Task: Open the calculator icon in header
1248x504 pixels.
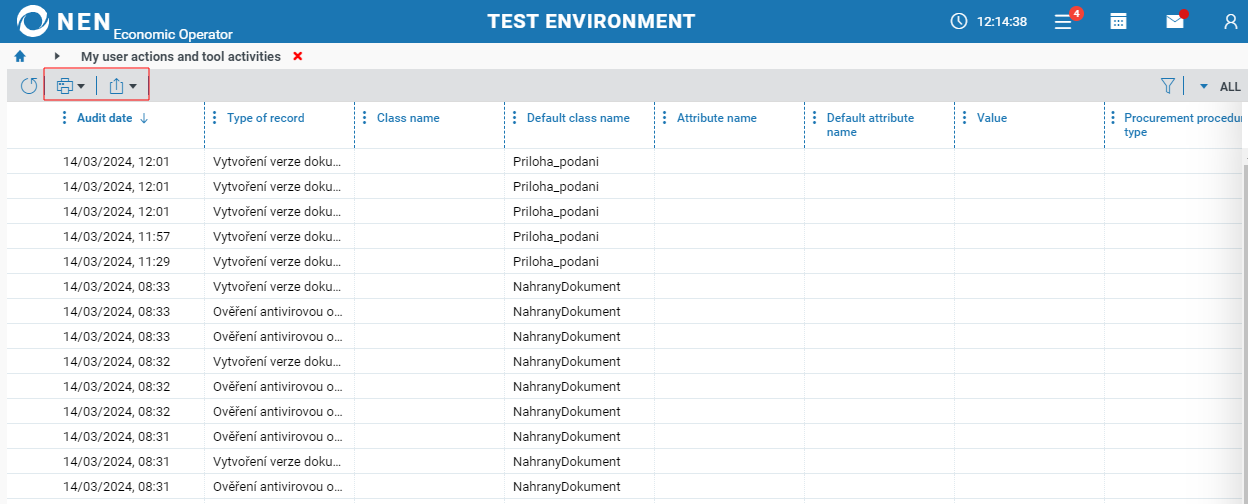Action: (1119, 21)
